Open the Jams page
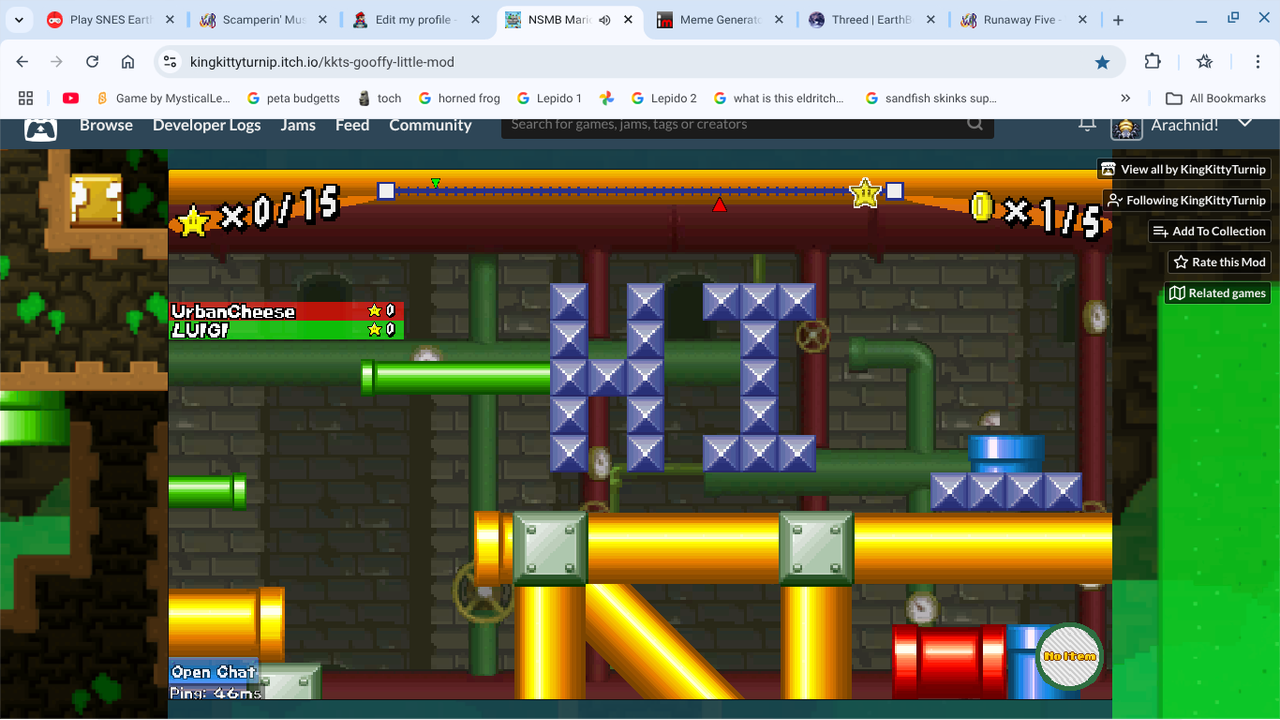The width and height of the screenshot is (1280, 720). (298, 125)
